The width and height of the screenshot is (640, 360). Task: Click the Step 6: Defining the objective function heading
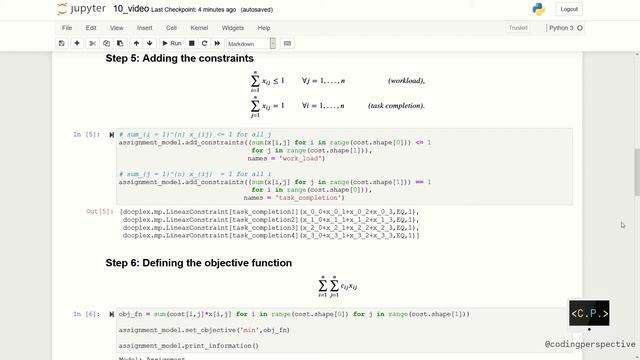pos(199,263)
